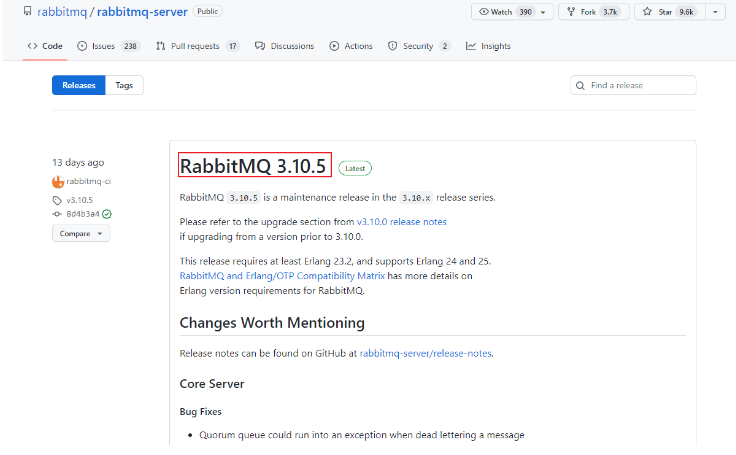Click the Quorum queue bug fix bullet text

[361, 435]
